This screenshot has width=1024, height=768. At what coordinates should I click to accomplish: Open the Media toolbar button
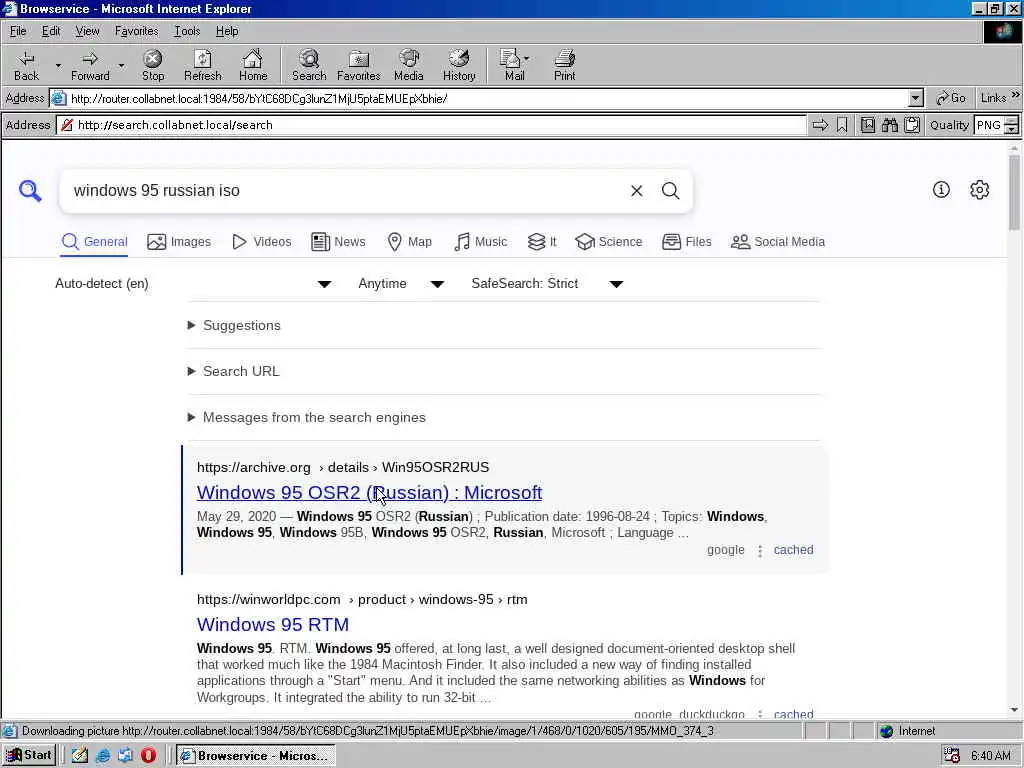[409, 65]
